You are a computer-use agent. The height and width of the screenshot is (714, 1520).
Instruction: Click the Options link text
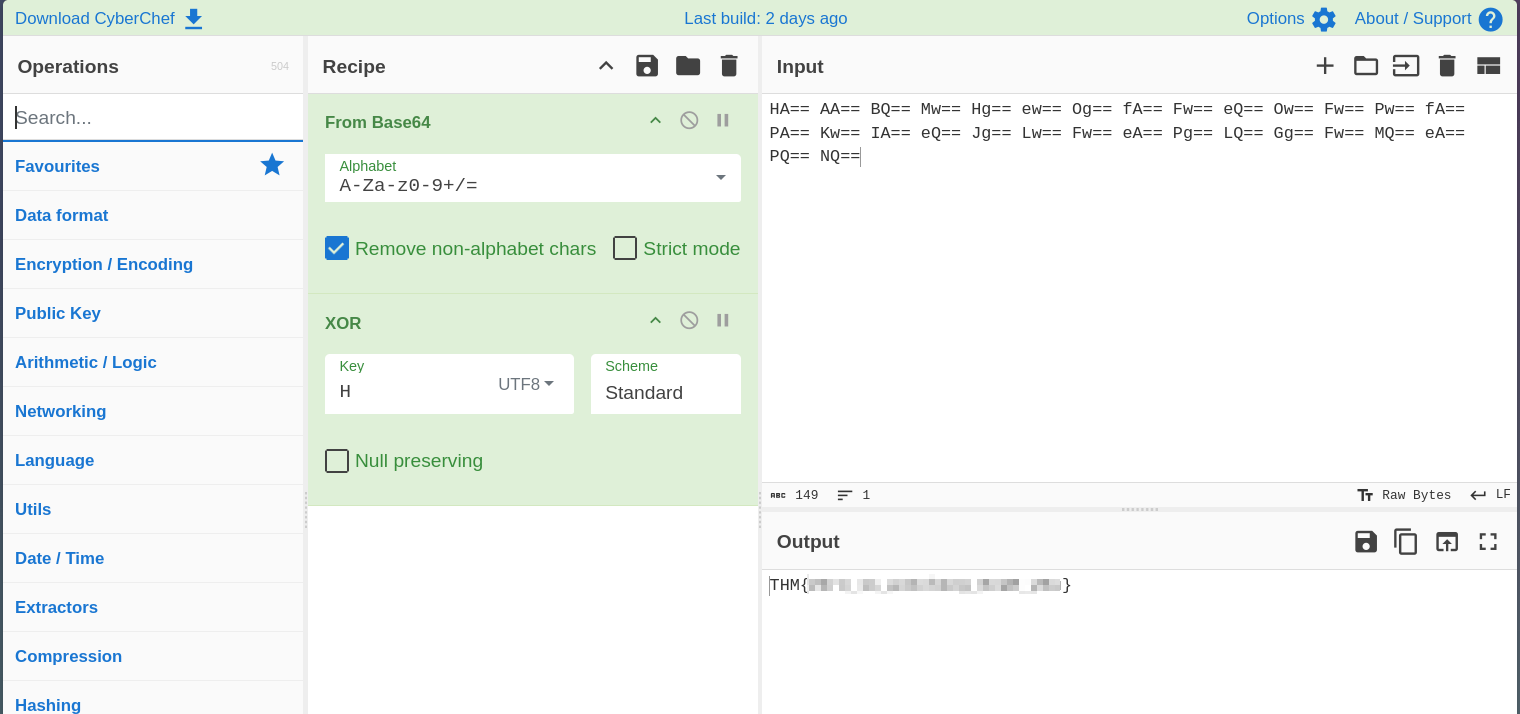click(x=1275, y=18)
